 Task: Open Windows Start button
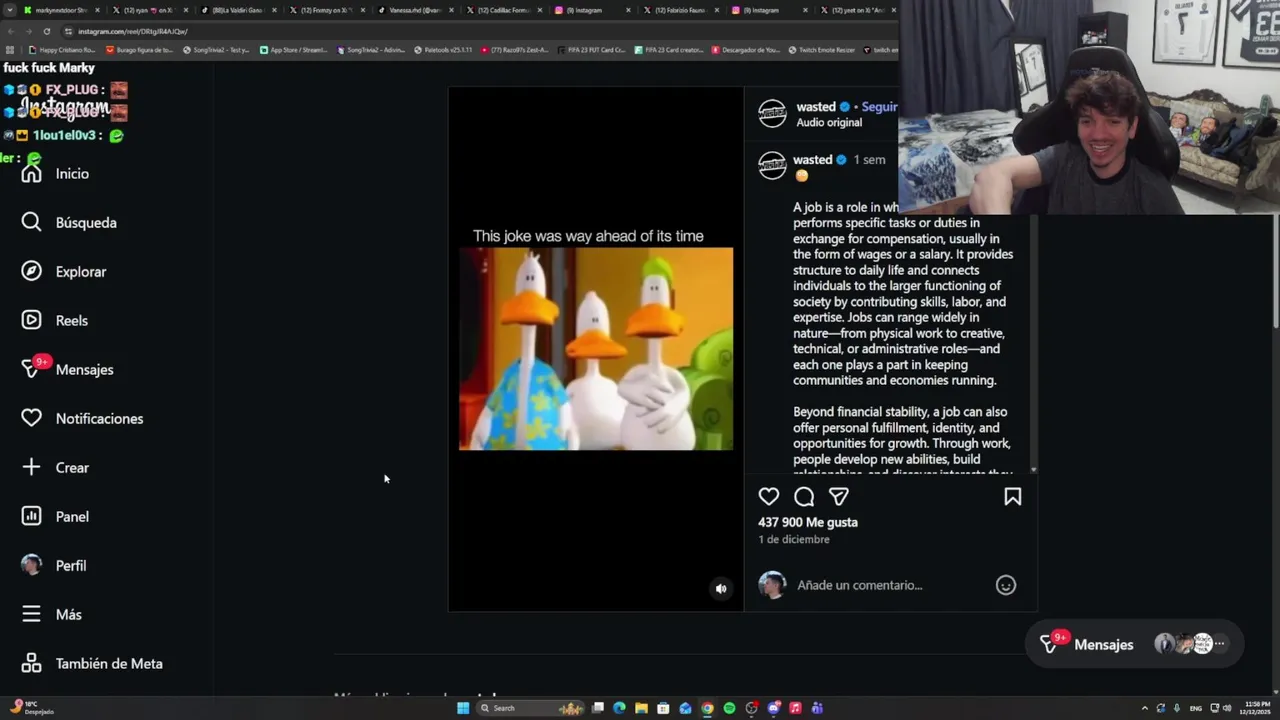tap(463, 708)
